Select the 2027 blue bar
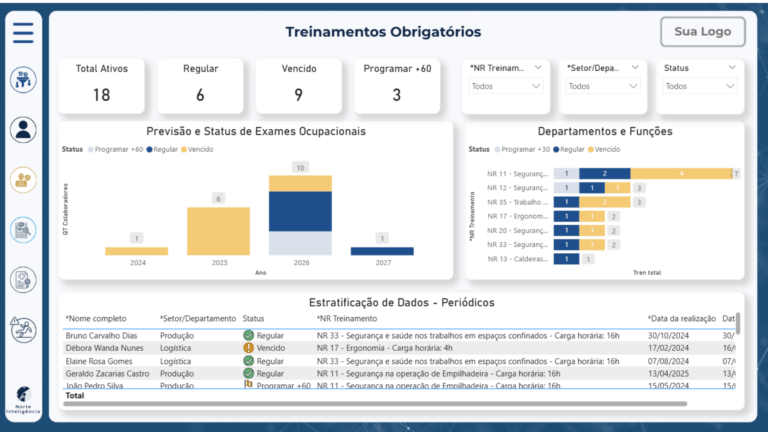This screenshot has width=768, height=432. [x=382, y=251]
